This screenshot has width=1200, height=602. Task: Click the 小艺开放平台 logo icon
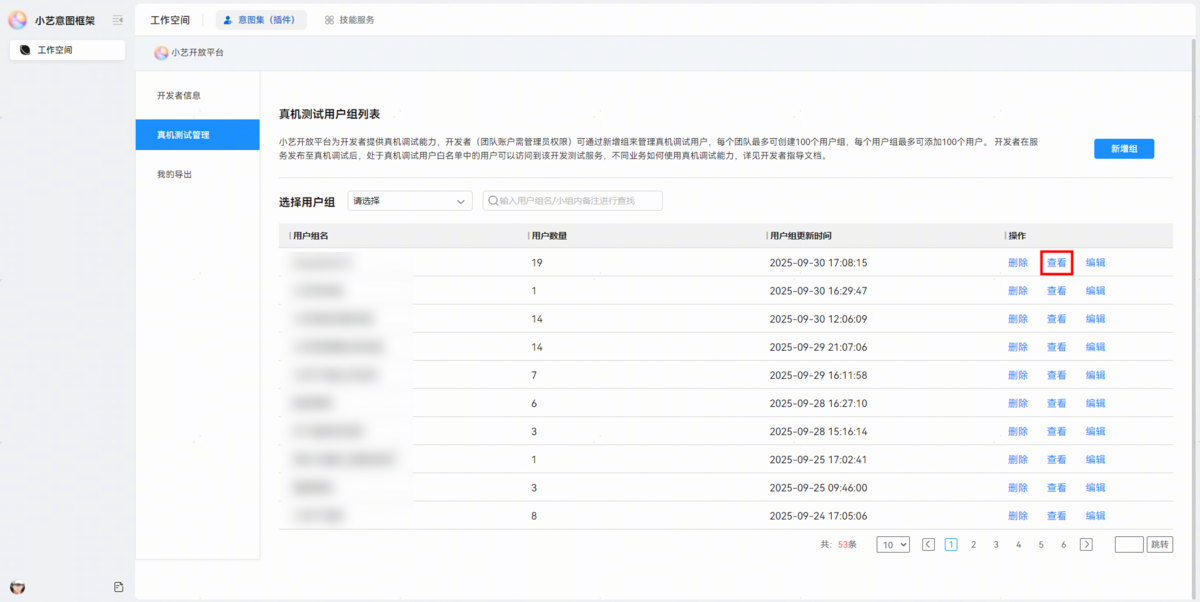[x=161, y=53]
